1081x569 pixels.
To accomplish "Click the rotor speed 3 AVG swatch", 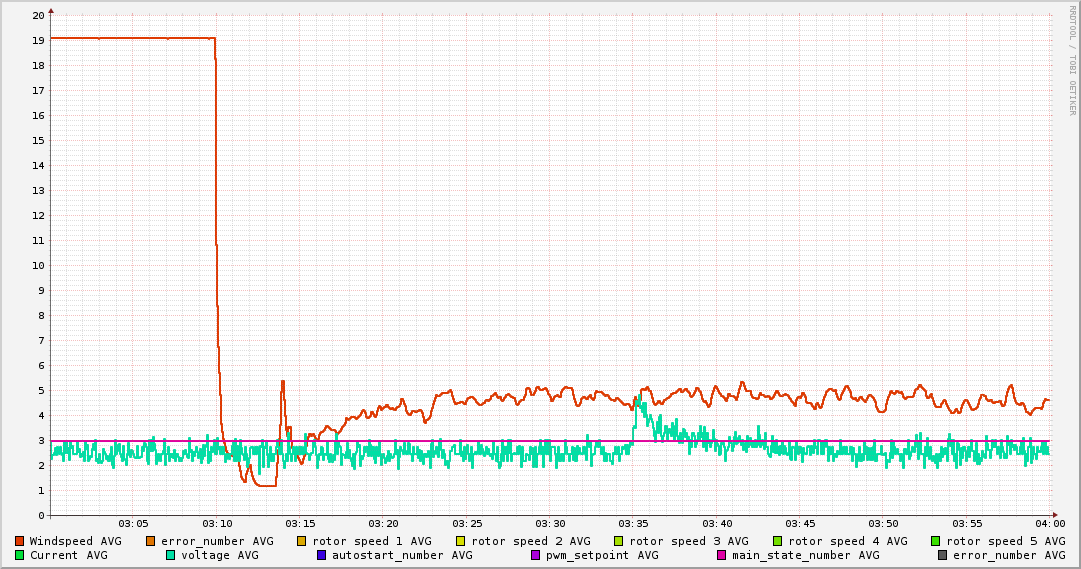I will [619, 541].
